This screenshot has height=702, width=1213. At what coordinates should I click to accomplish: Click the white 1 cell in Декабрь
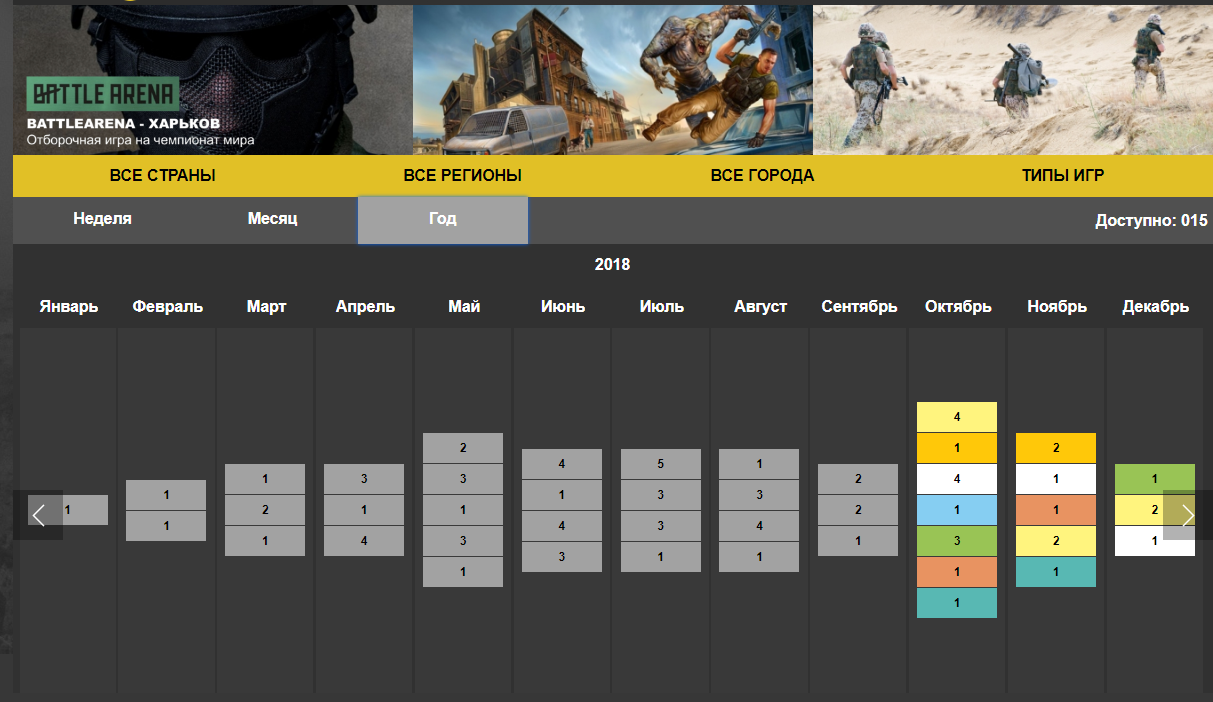coord(1155,541)
